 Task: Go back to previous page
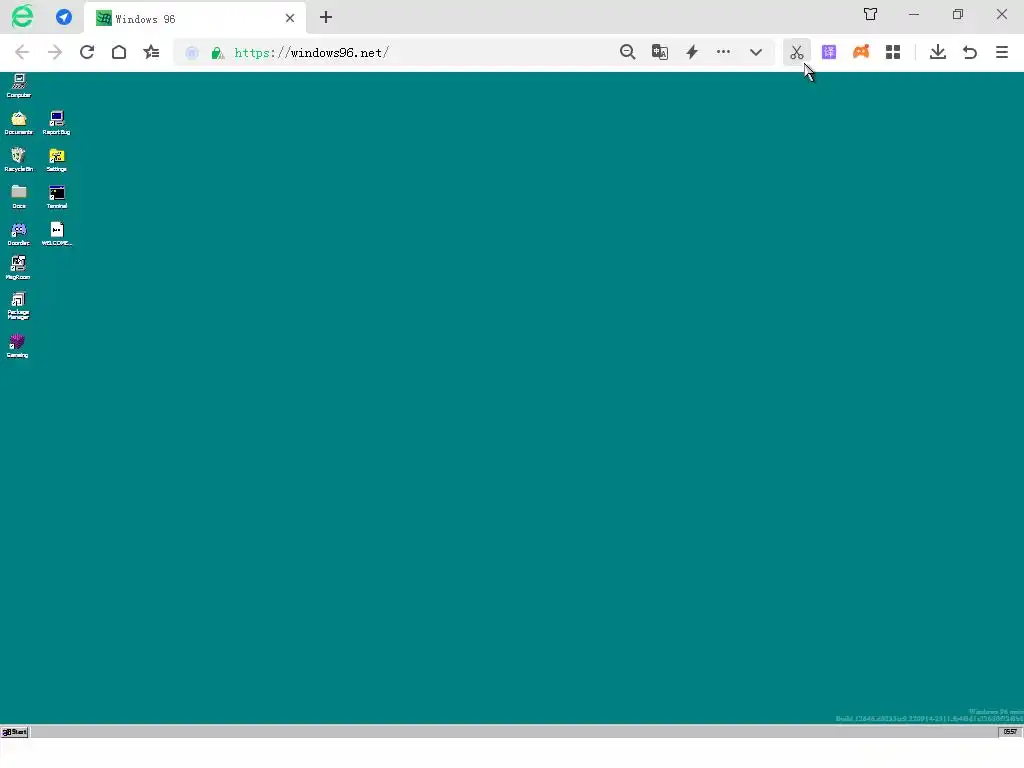tap(22, 52)
